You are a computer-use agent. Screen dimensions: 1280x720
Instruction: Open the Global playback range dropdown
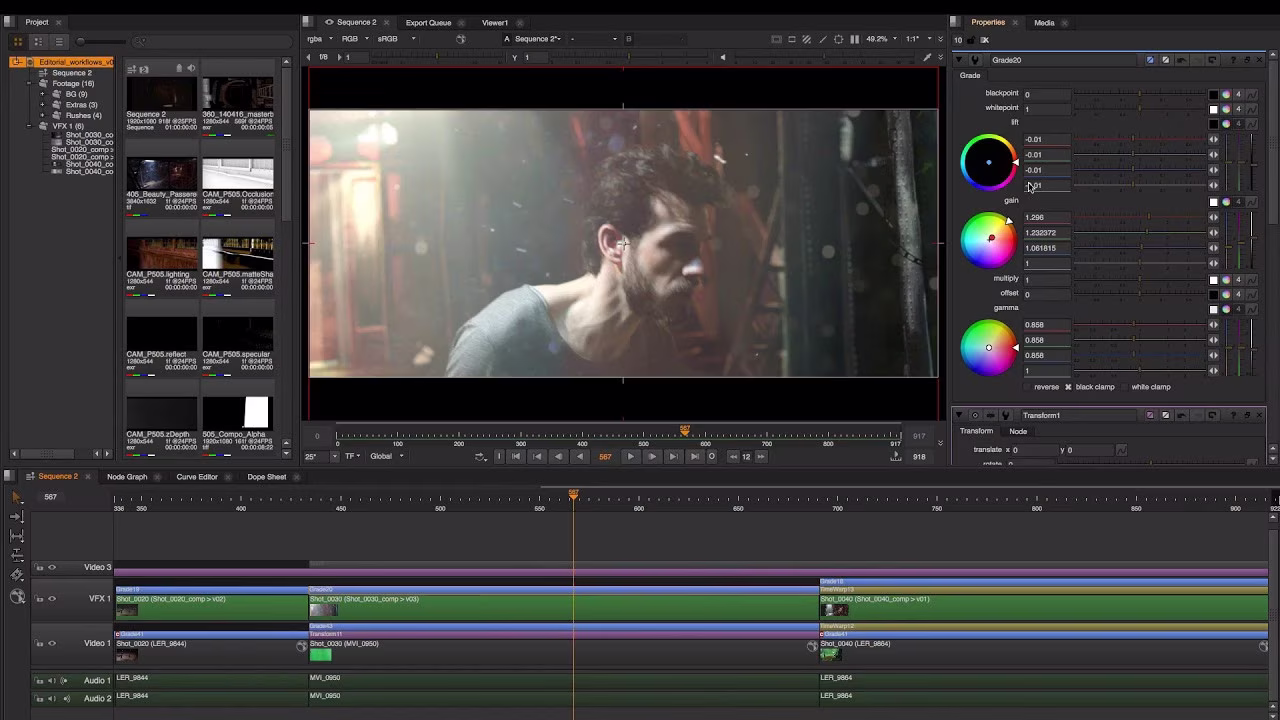(386, 457)
